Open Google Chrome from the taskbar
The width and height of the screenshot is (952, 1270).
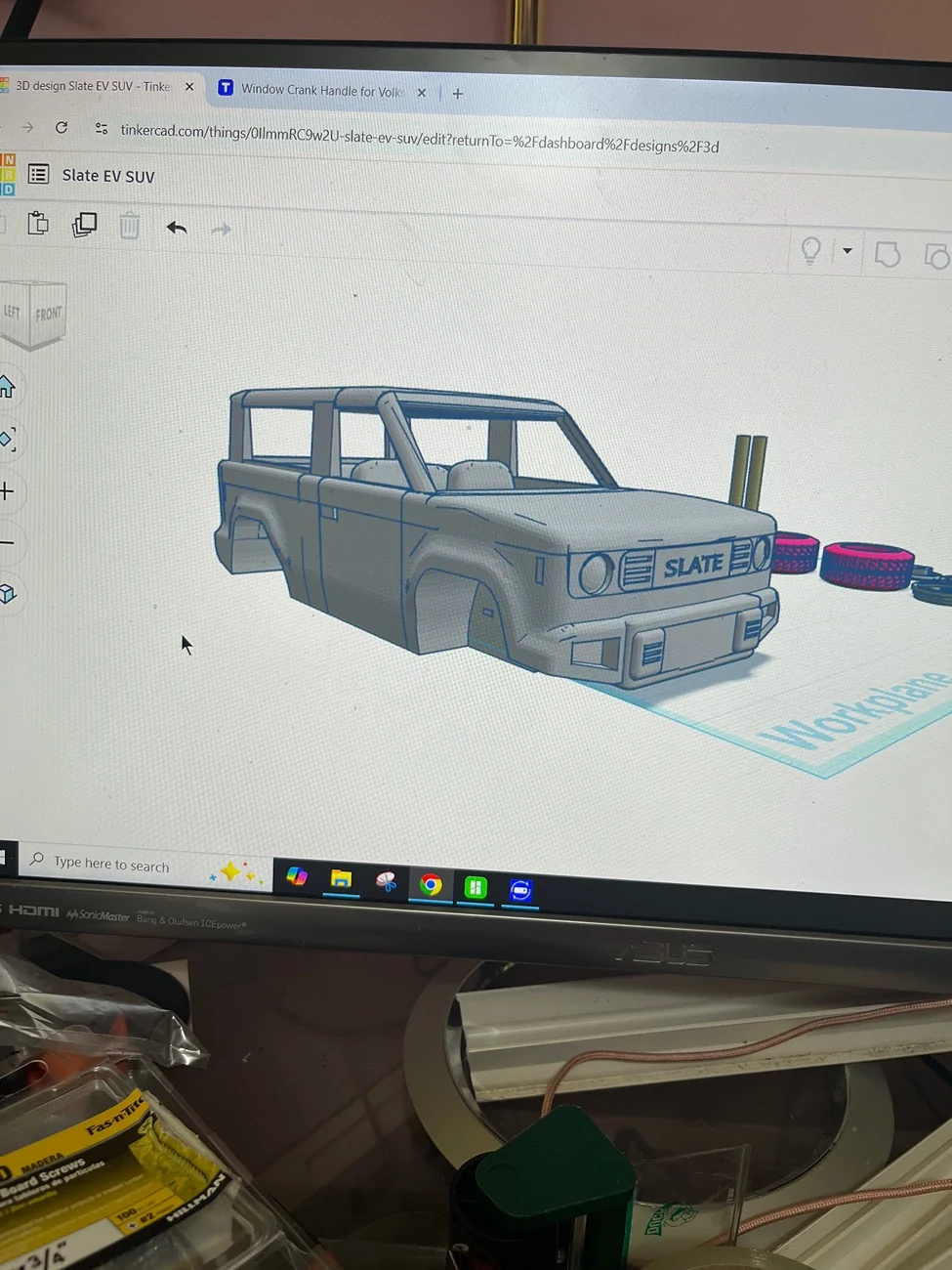tap(431, 885)
